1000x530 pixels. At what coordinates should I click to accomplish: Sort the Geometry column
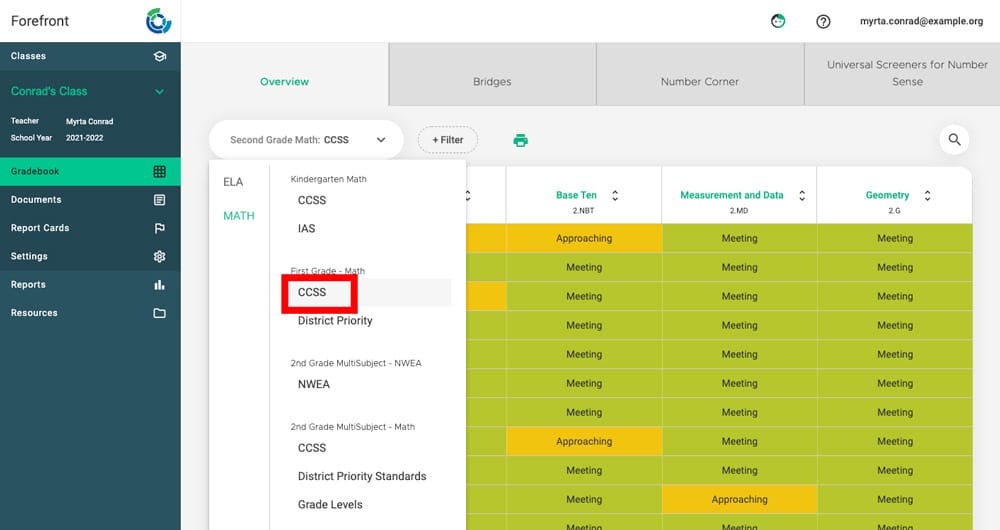927,195
